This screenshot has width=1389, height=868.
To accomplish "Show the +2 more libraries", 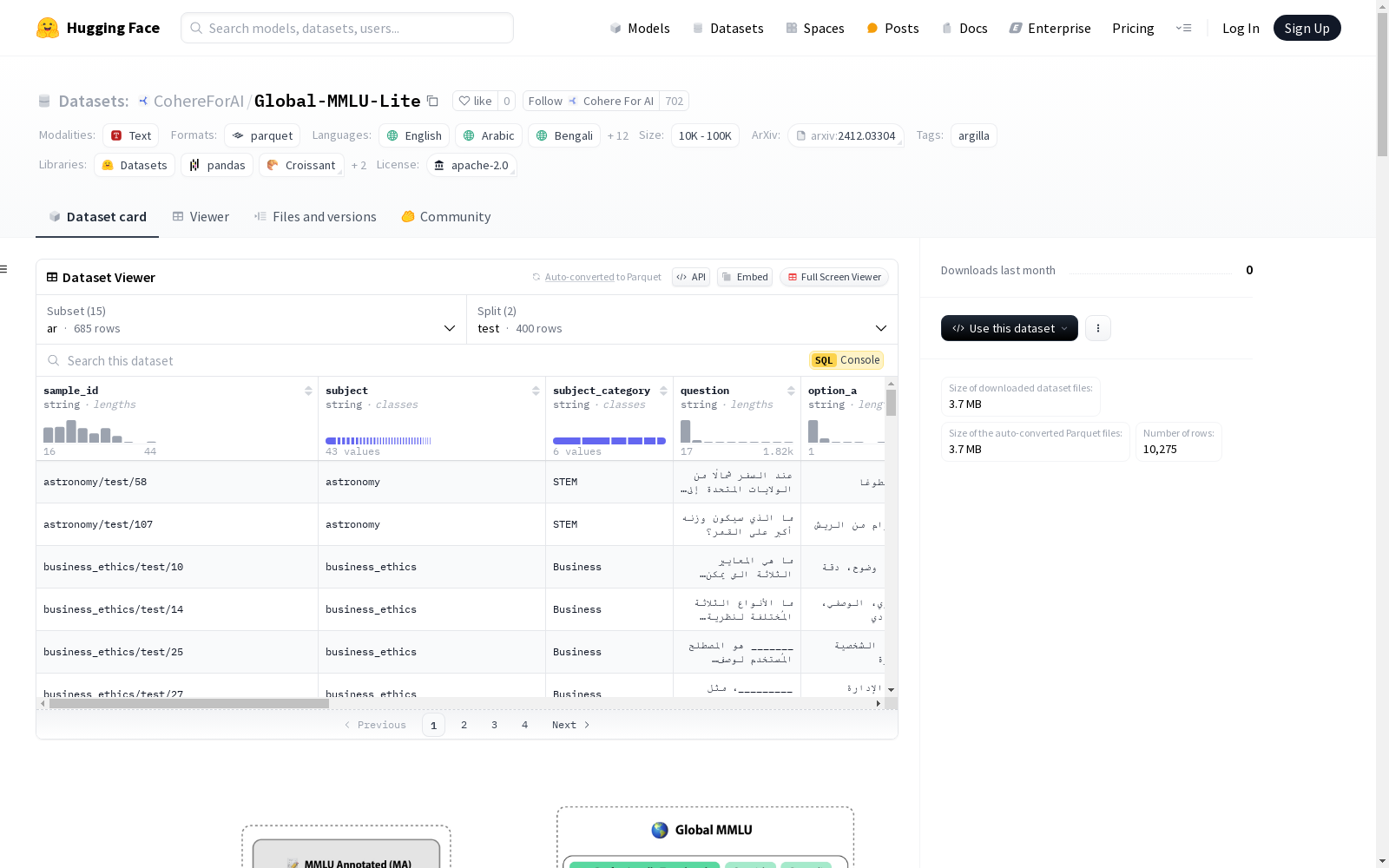I will 359,165.
